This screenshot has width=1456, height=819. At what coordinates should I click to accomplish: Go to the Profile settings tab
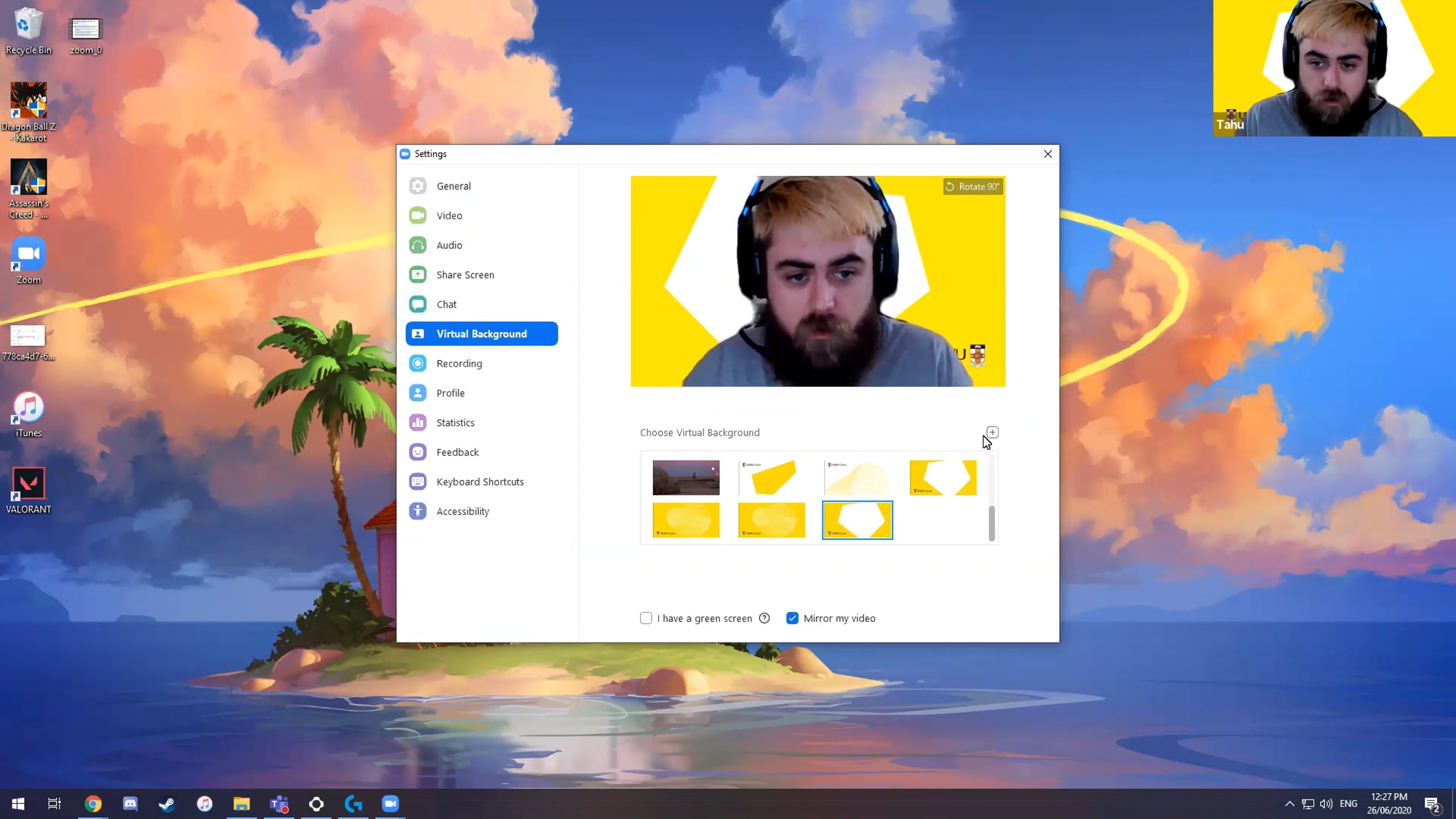pyautogui.click(x=450, y=393)
